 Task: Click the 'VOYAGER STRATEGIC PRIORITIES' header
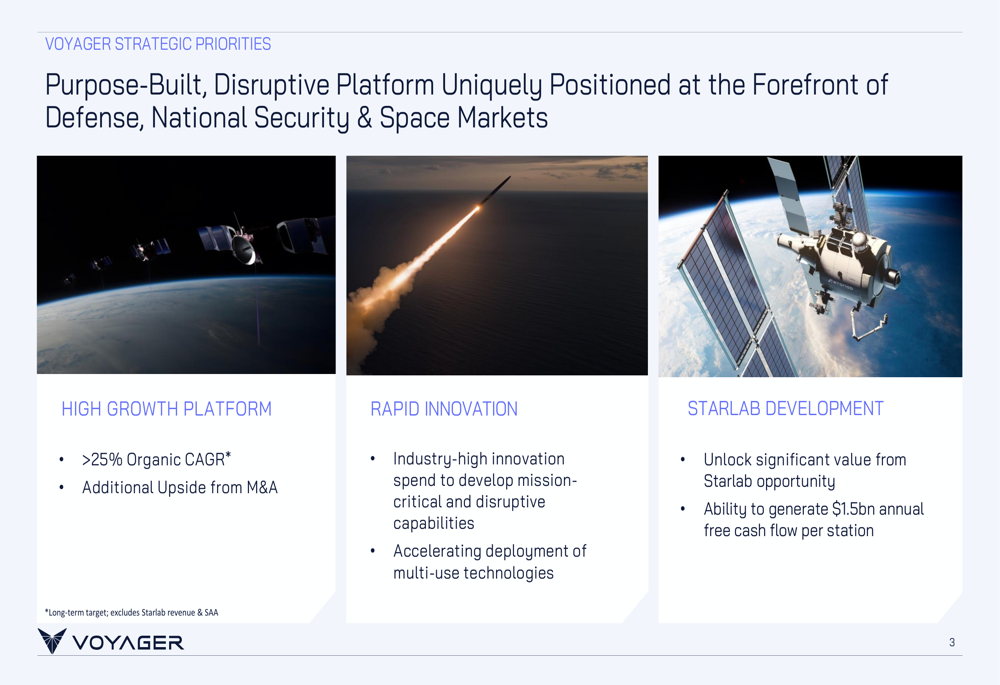[x=158, y=44]
